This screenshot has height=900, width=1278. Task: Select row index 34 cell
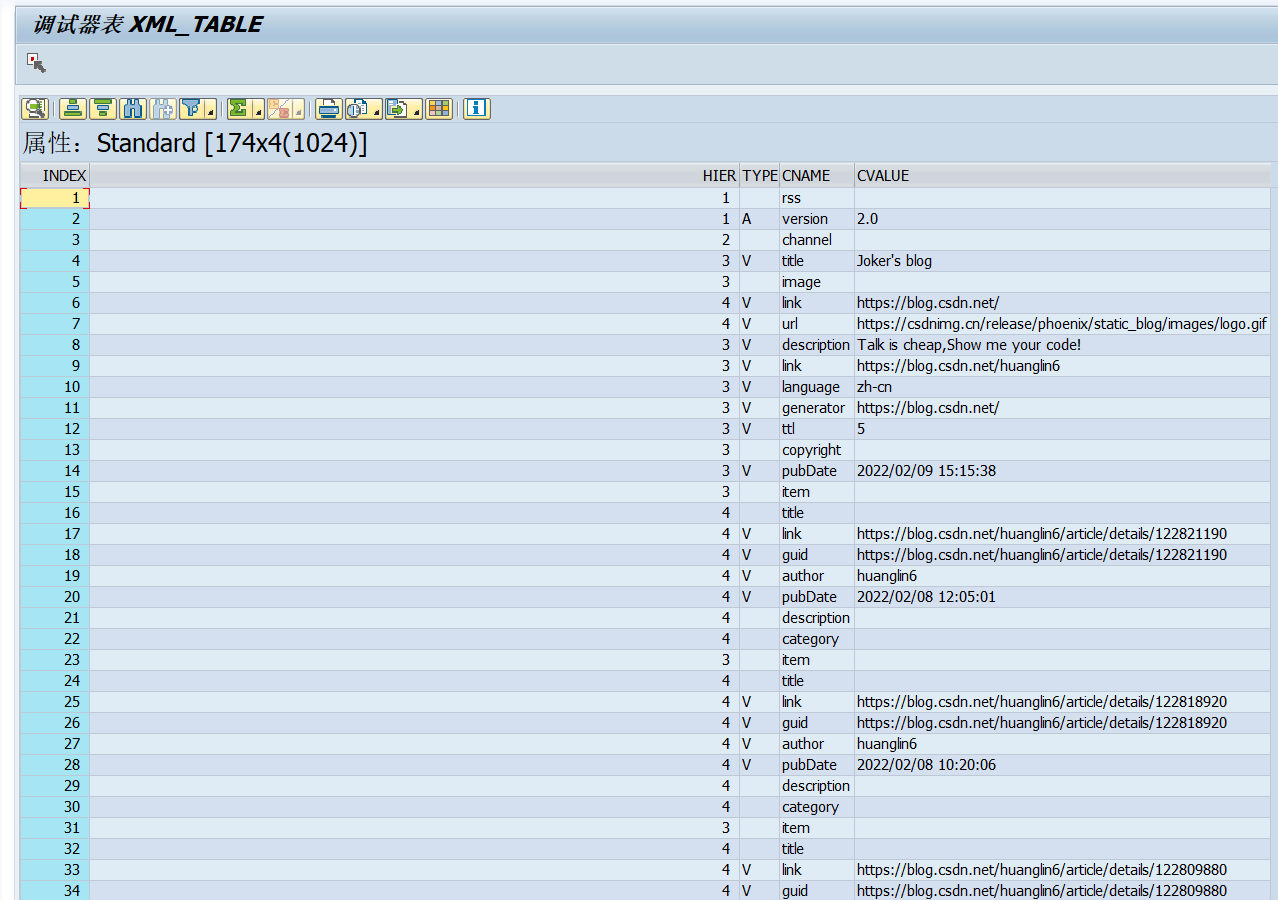(x=55, y=890)
